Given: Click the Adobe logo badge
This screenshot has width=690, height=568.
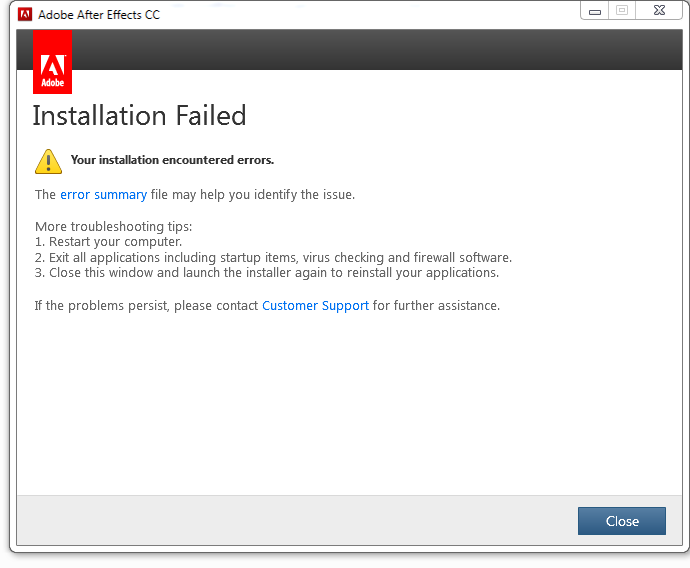Looking at the screenshot, I should (52, 62).
